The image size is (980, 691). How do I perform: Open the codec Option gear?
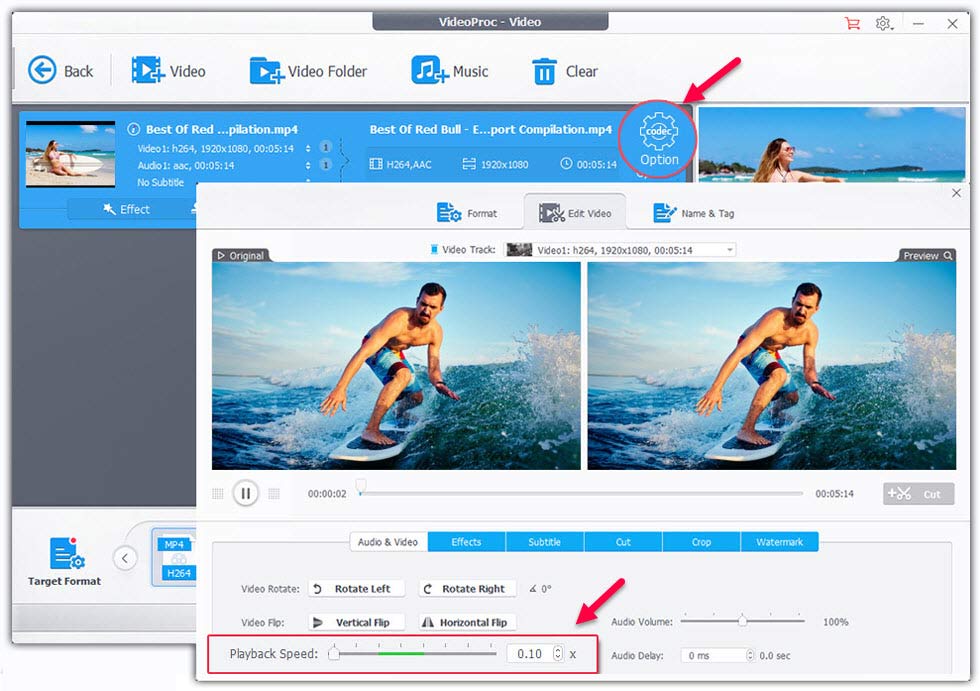(x=658, y=139)
